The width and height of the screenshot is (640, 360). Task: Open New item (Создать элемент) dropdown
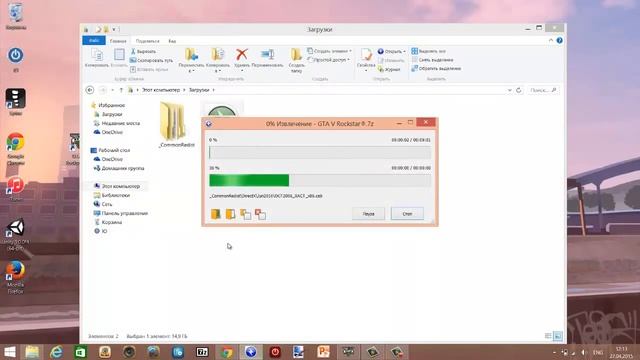pyautogui.click(x=329, y=51)
